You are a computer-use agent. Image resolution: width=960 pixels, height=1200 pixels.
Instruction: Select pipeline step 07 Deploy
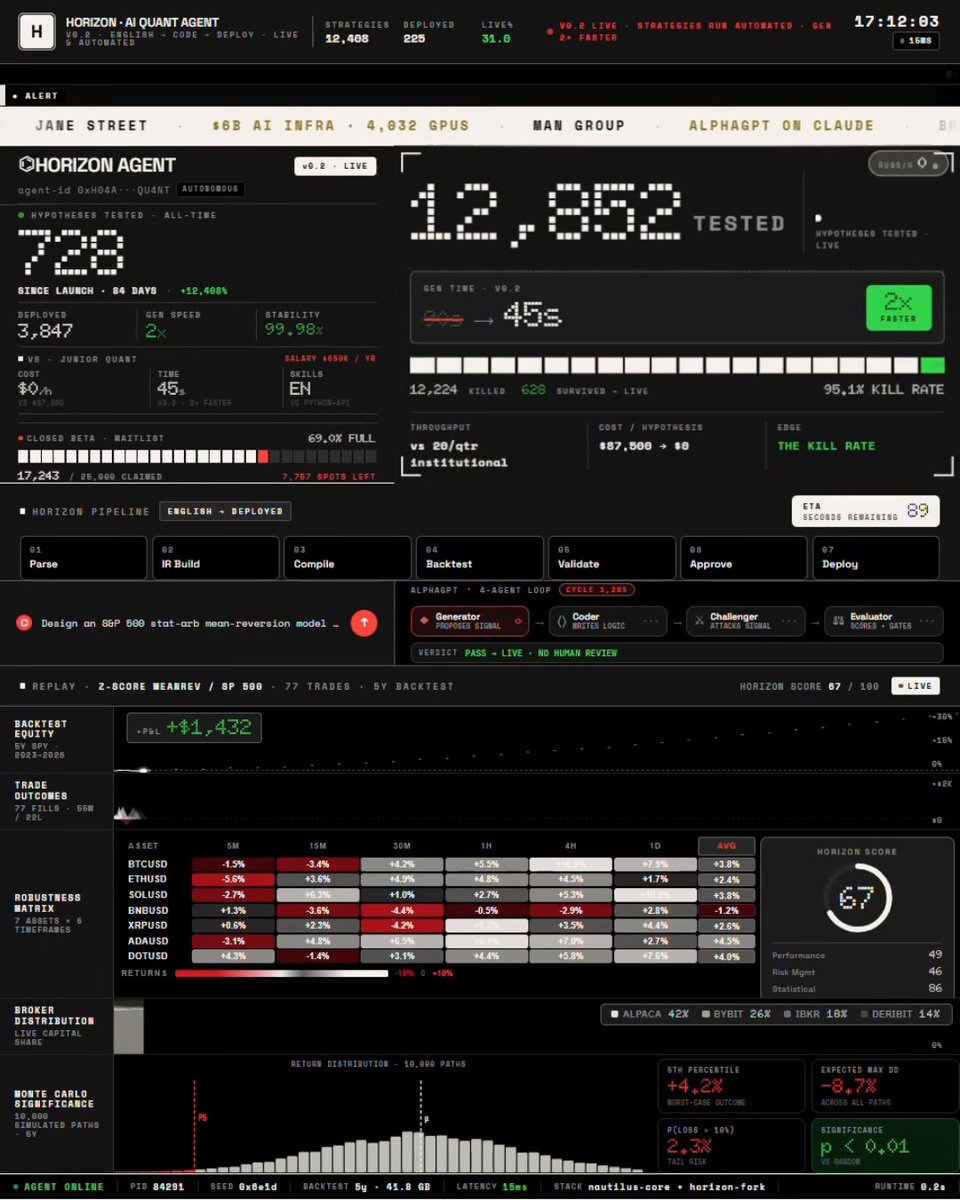tap(876, 558)
